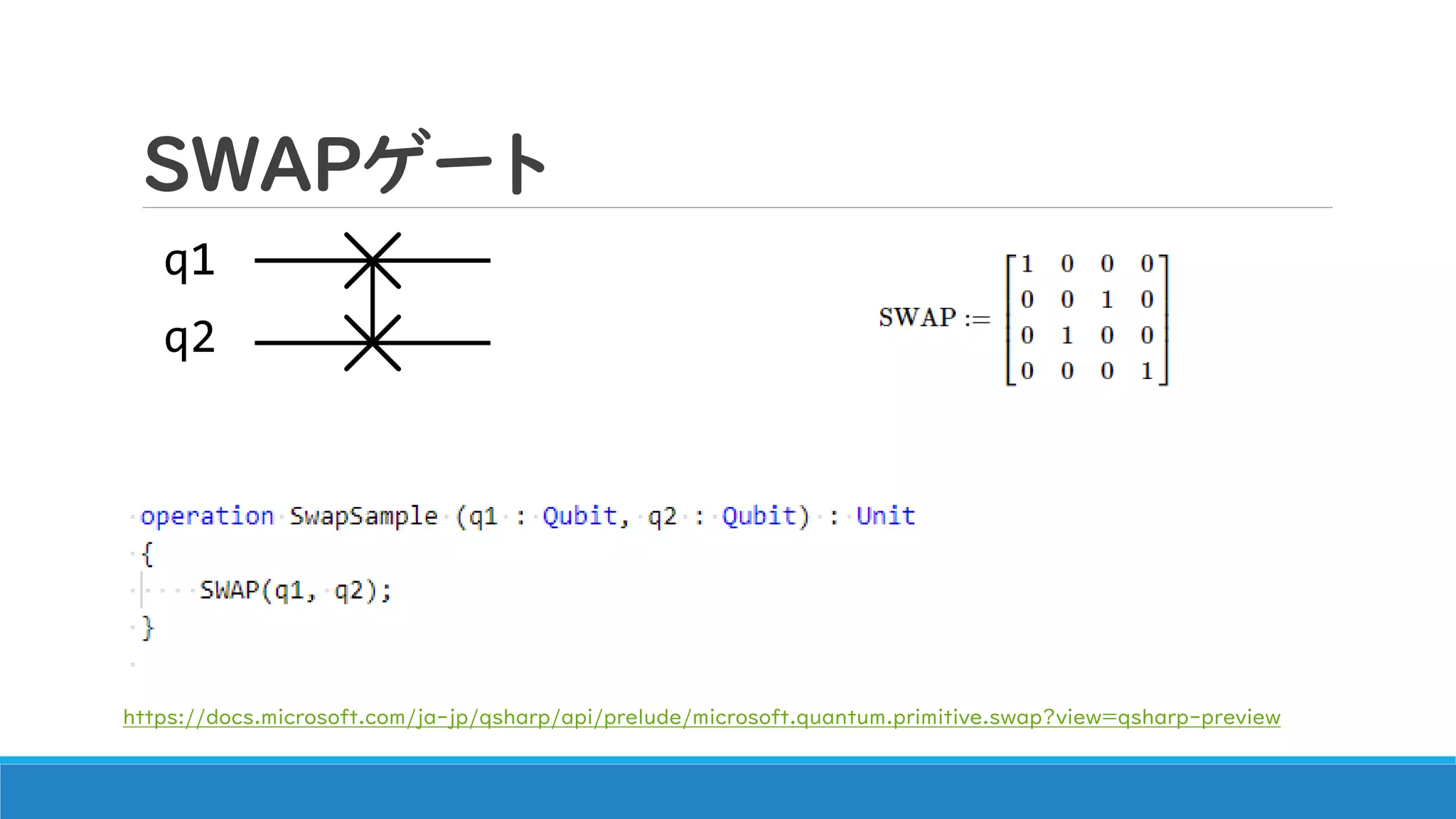Viewport: 1456px width, 819px height.
Task: Click the 'Unit' return type
Action: pos(886,515)
